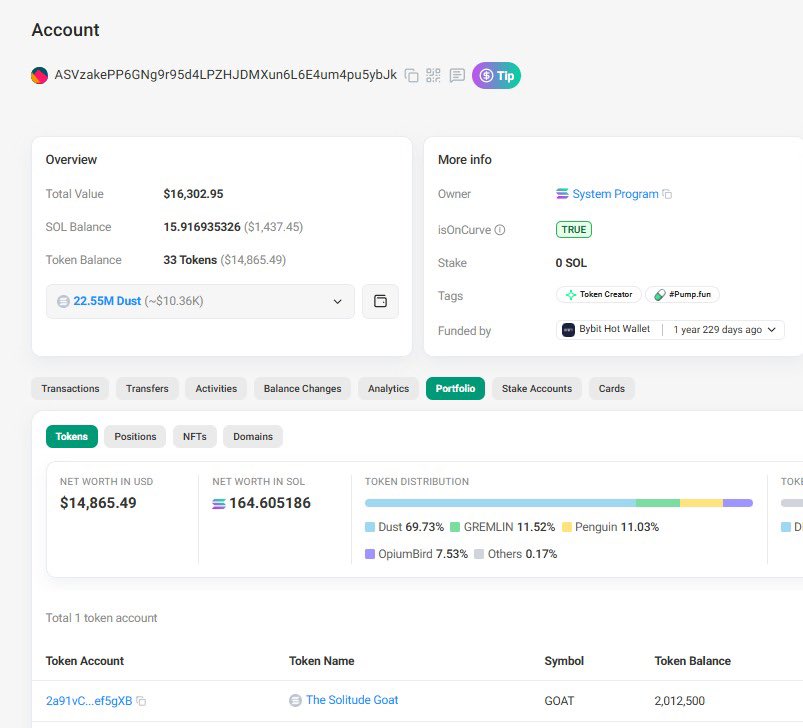Click the SOL Balance 15.916935326 value
The width and height of the screenshot is (803, 728).
coord(202,227)
